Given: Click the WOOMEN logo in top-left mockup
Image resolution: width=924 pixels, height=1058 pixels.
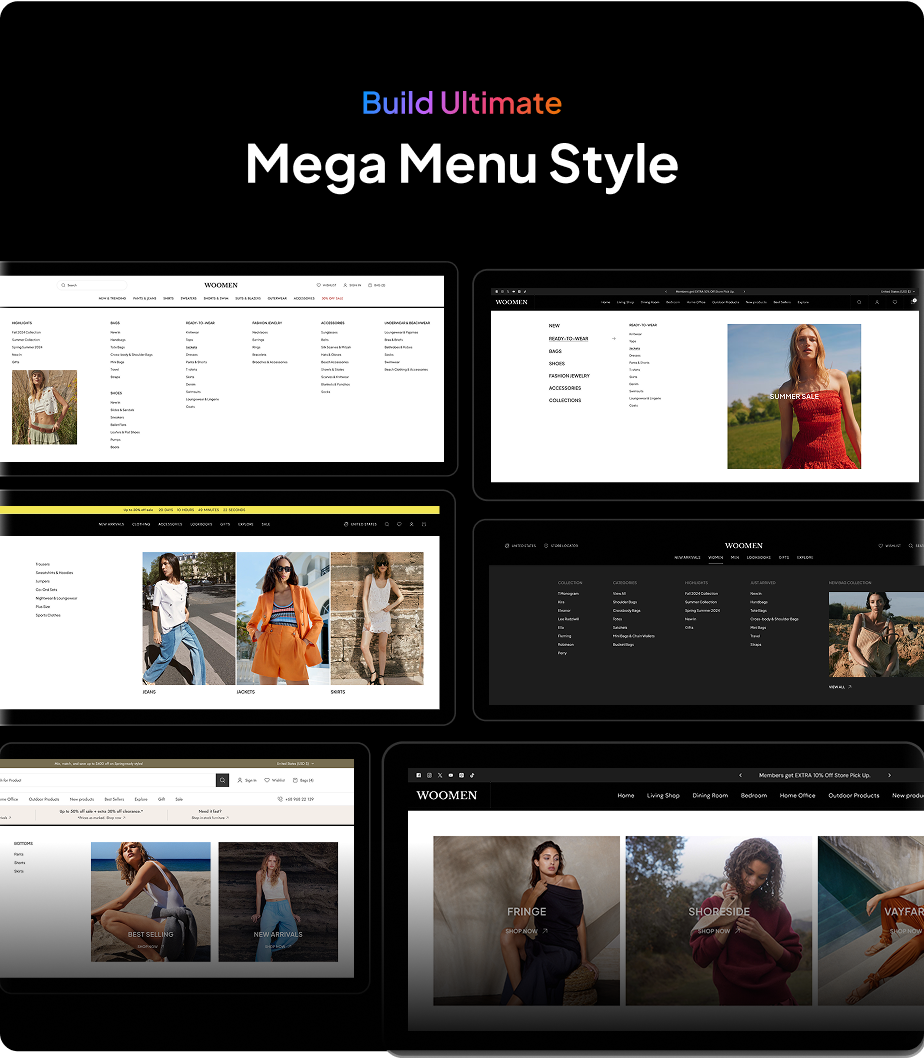Looking at the screenshot, I should [221, 285].
